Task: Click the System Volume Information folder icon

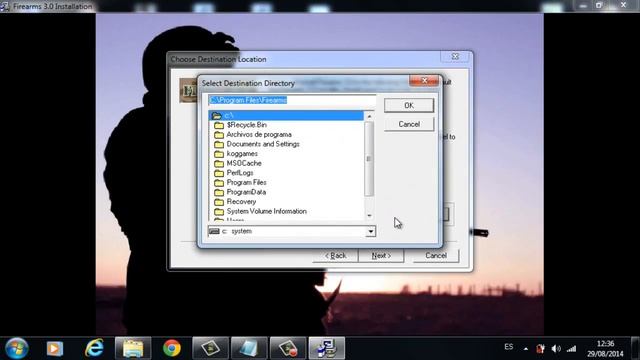Action: 219,211
